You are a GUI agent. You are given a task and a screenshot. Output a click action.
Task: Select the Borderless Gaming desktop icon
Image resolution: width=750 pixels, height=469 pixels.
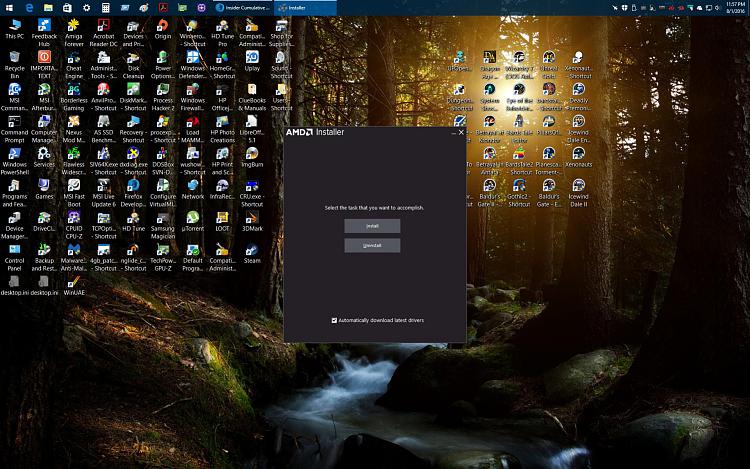click(x=74, y=97)
